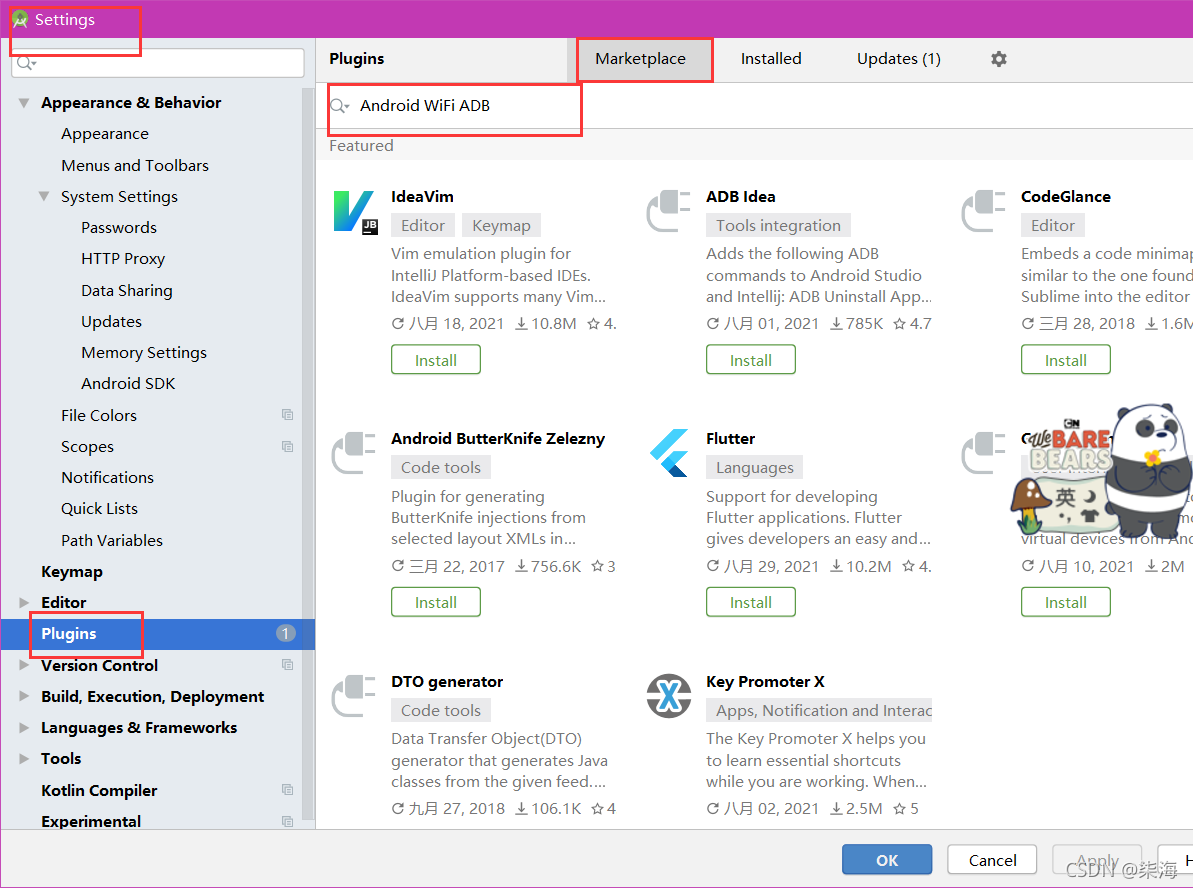
Task: Click the CodeGlance plug icon
Action: point(984,212)
